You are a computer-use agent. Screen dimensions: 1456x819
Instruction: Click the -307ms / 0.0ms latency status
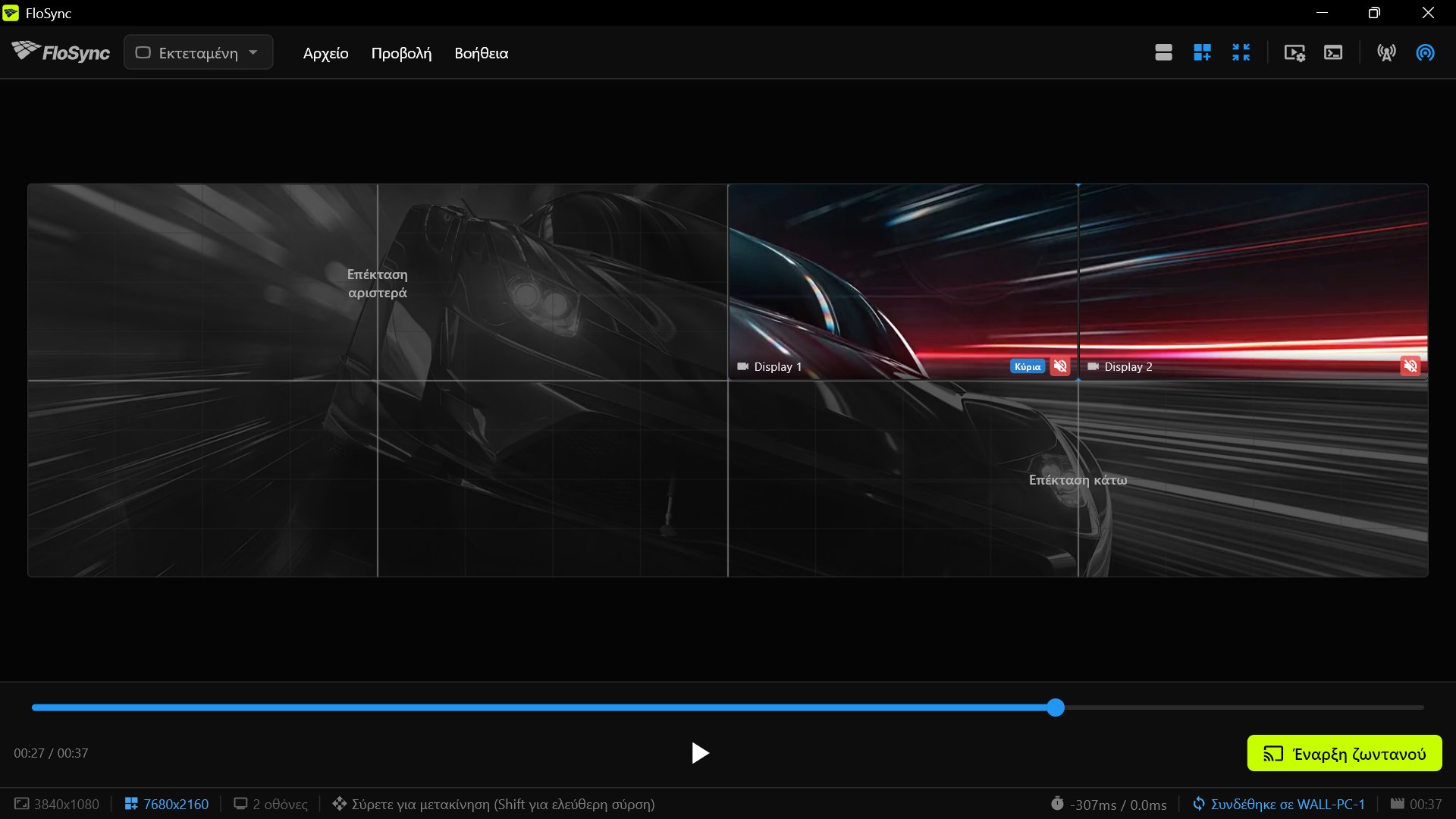(1109, 804)
